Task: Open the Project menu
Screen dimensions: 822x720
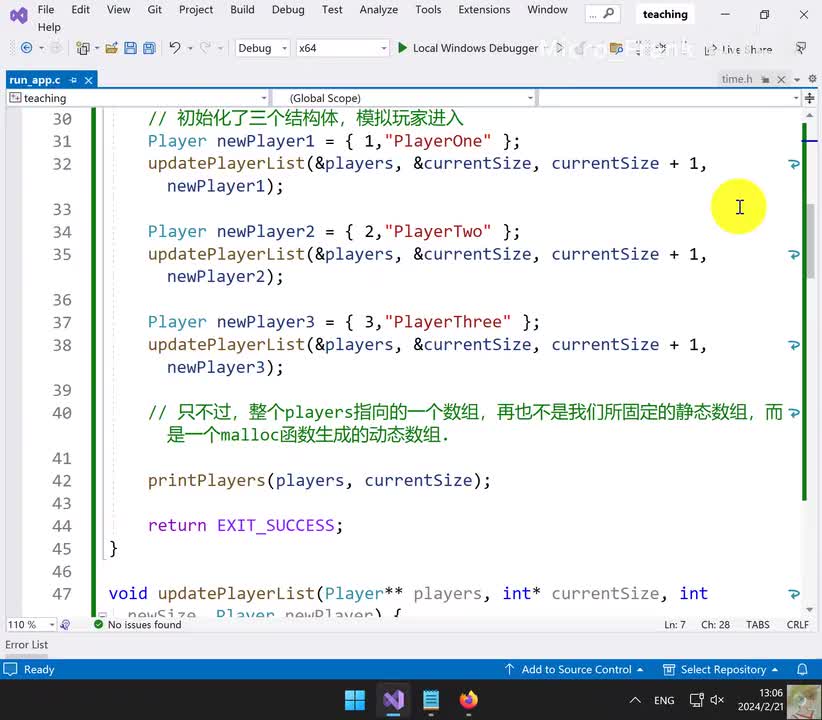Action: pos(196,9)
